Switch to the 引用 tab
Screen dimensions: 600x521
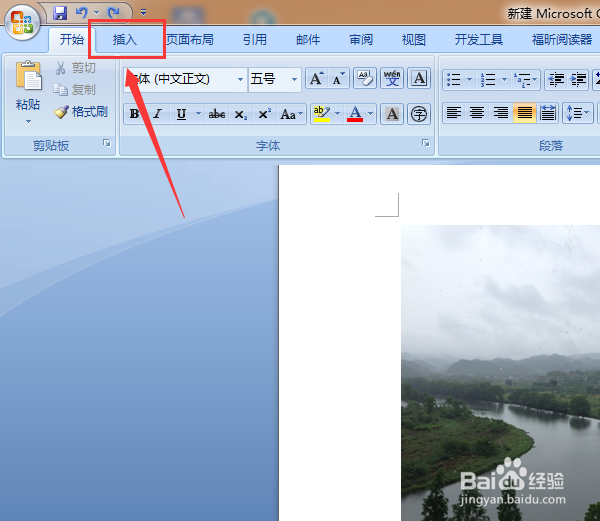(255, 39)
